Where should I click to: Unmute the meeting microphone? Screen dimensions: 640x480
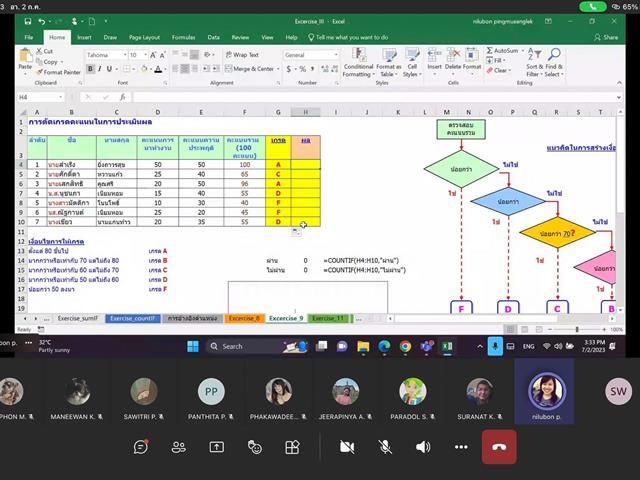[384, 447]
